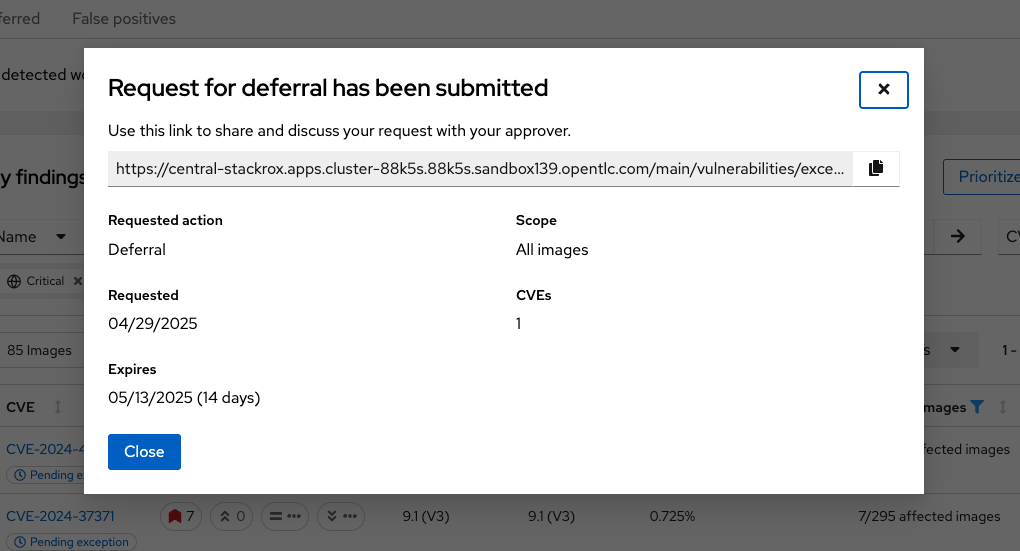Sort by the affected images column
This screenshot has width=1020, height=551.
[x=1002, y=407]
